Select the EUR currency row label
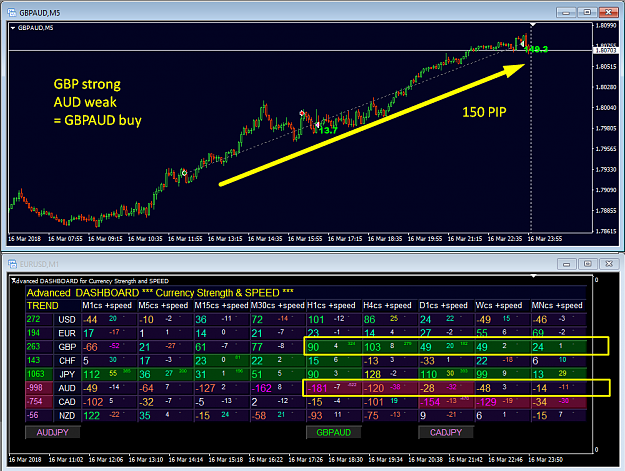The height and width of the screenshot is (471, 625). (x=67, y=333)
